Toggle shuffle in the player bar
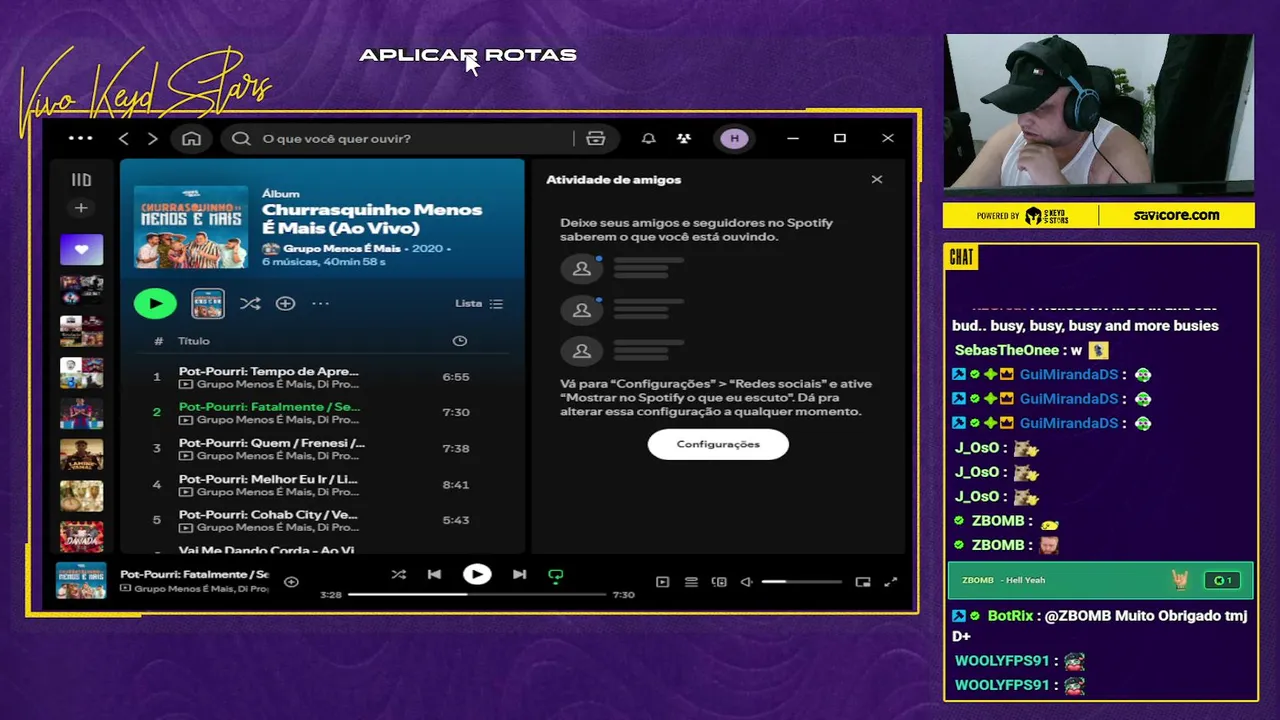 click(399, 574)
